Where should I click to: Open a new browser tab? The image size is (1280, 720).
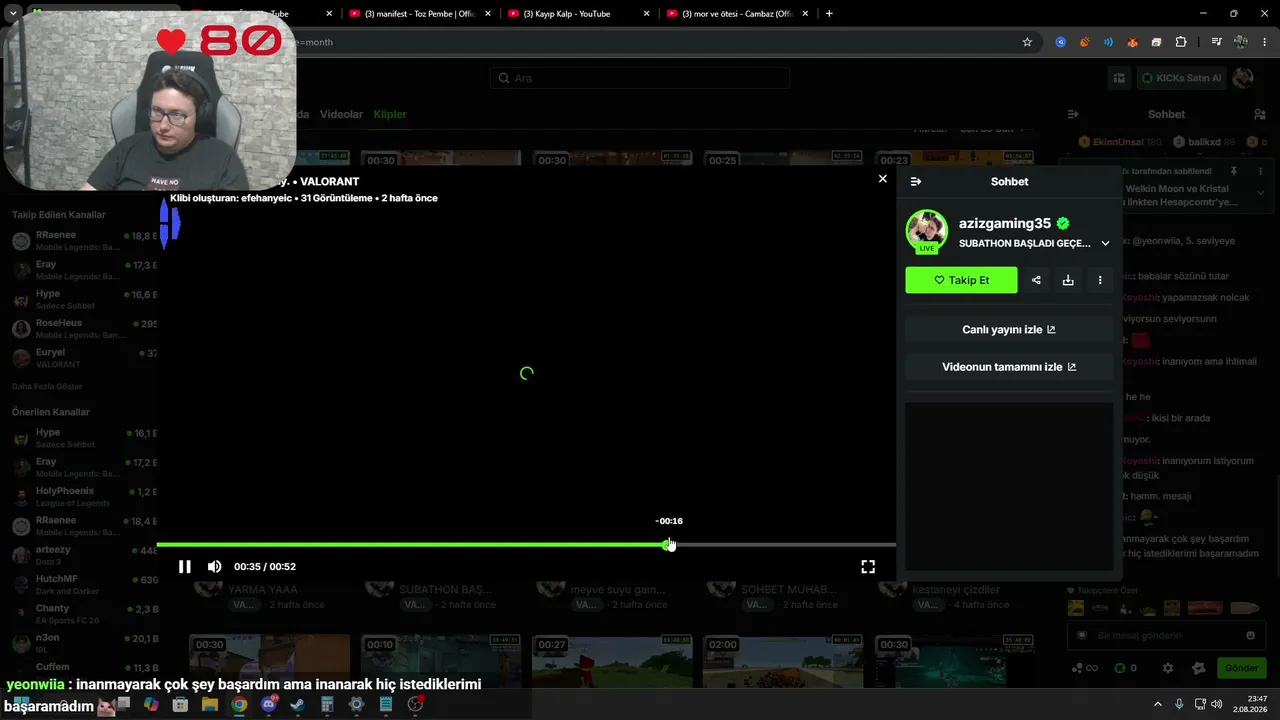click(x=829, y=14)
